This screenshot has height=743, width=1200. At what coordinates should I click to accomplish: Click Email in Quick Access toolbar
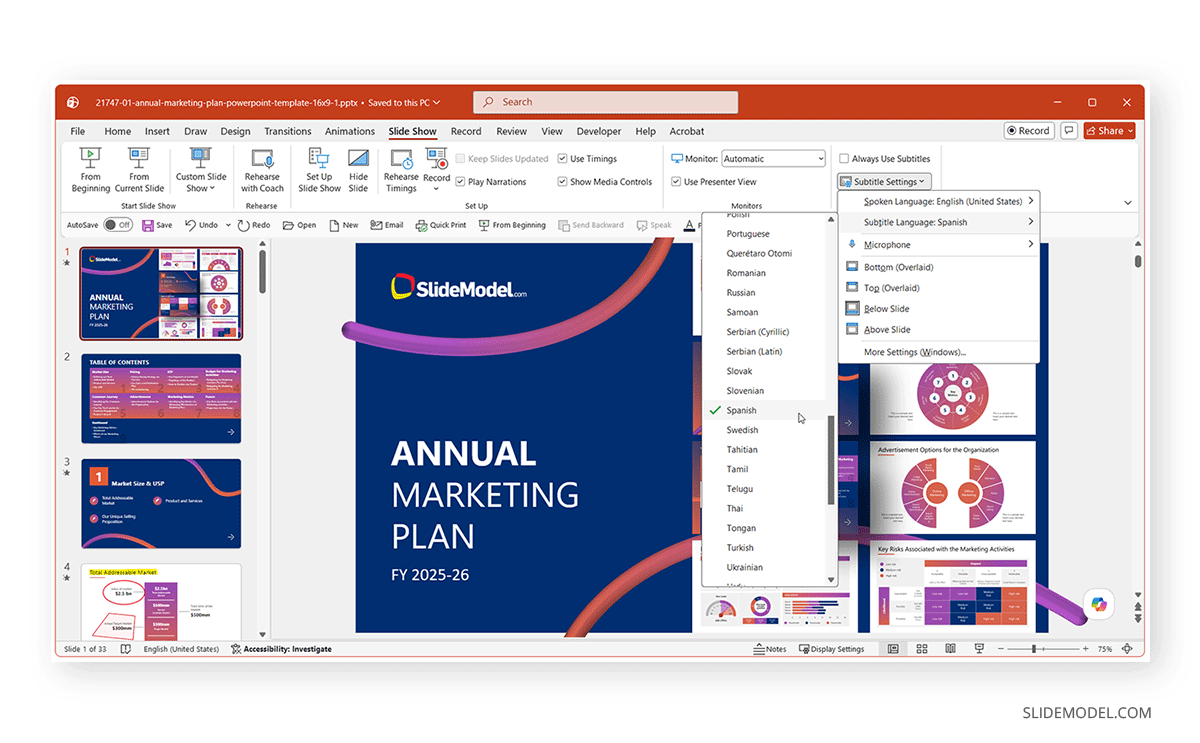[387, 225]
